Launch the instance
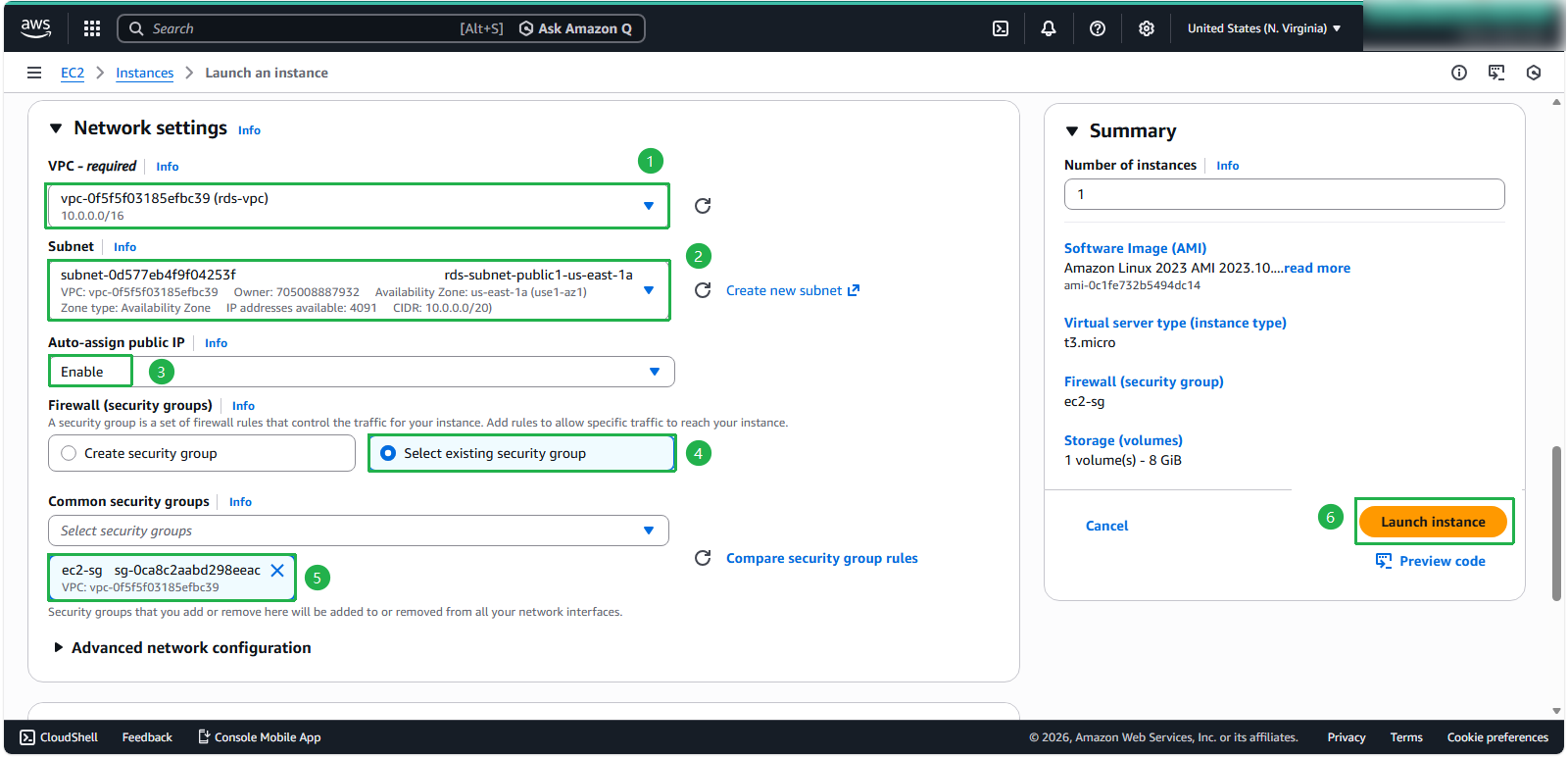The width and height of the screenshot is (1568, 758). (x=1433, y=522)
